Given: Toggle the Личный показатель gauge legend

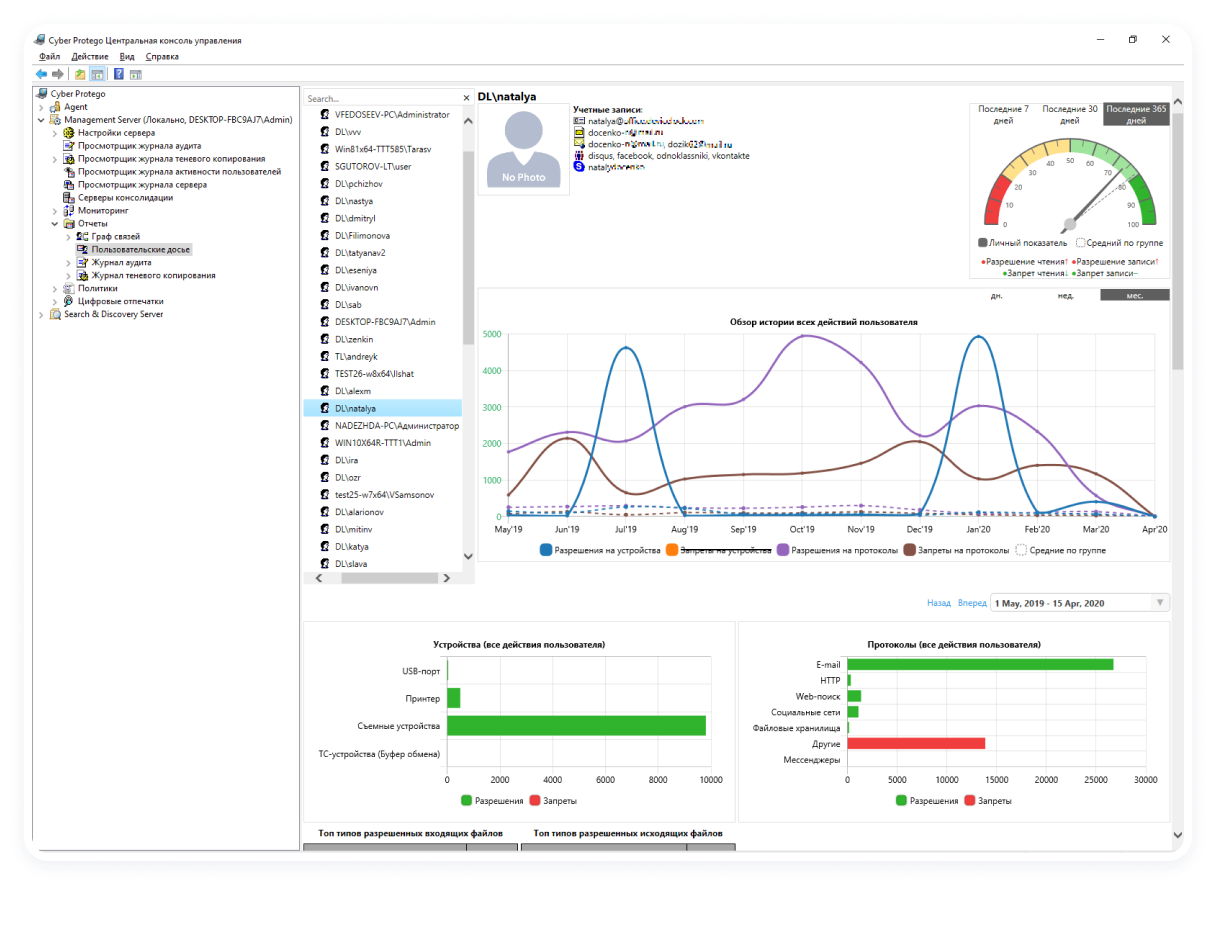Looking at the screenshot, I should pos(983,243).
